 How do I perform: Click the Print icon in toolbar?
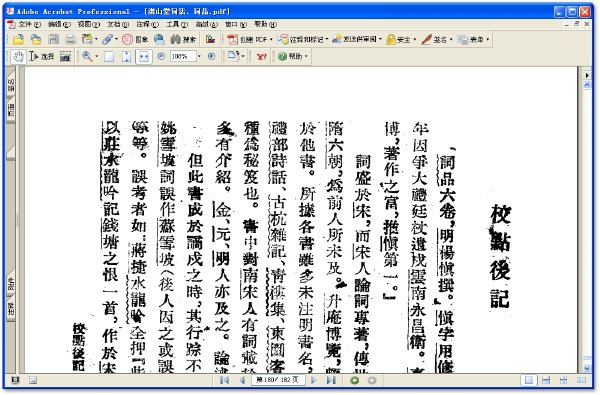[70, 39]
